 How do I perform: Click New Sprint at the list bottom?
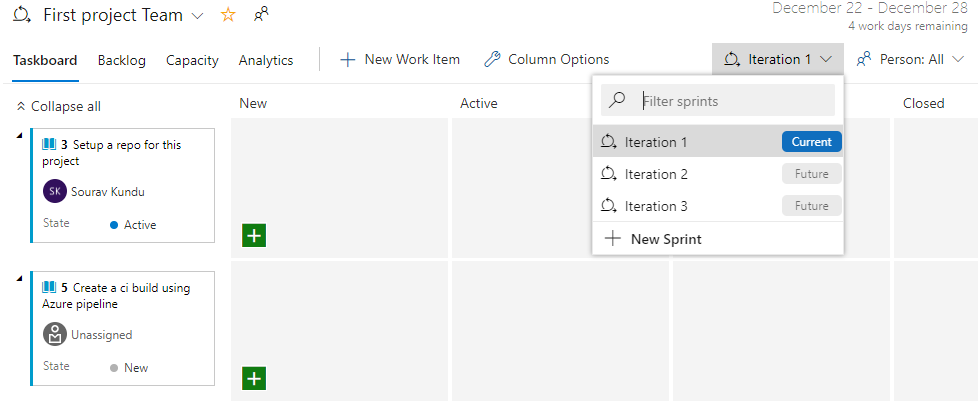pyautogui.click(x=665, y=239)
